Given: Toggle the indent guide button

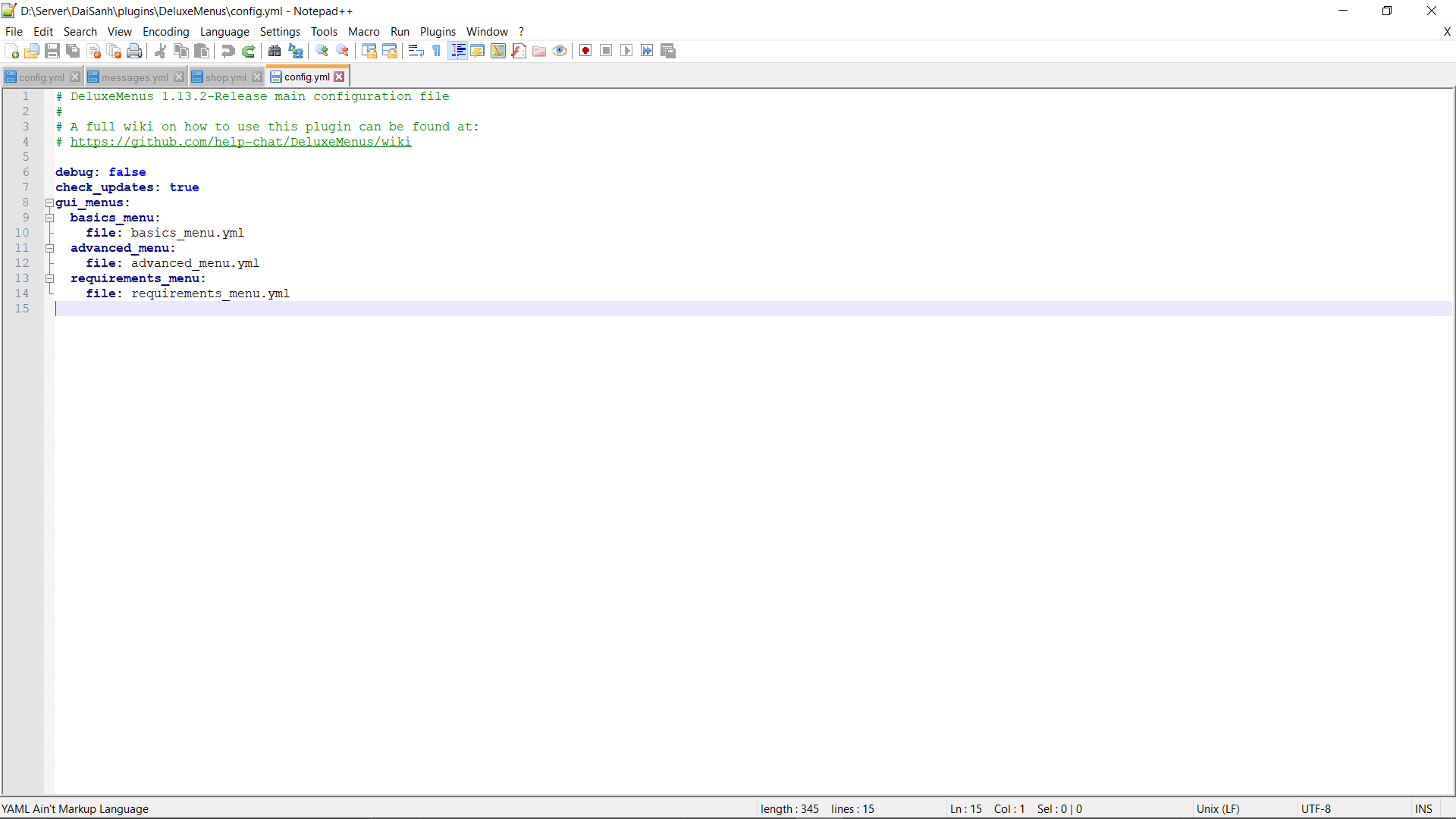Looking at the screenshot, I should pos(458,51).
